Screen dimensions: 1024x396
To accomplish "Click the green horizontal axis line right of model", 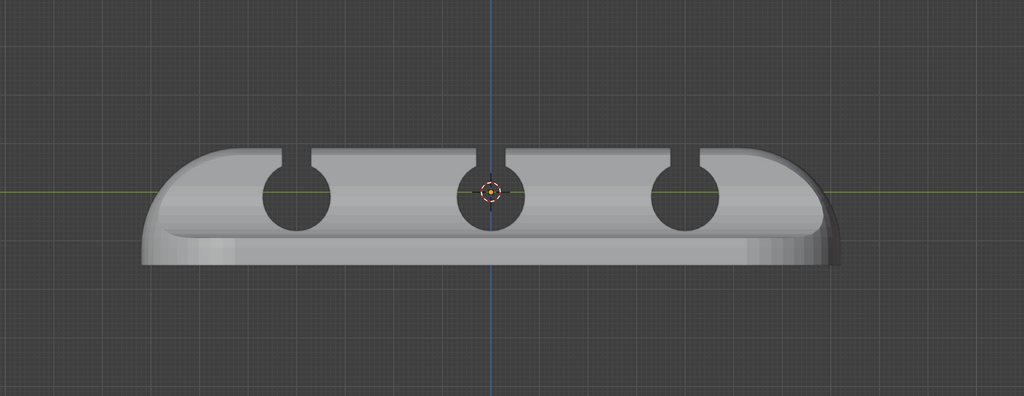I will point(923,192).
